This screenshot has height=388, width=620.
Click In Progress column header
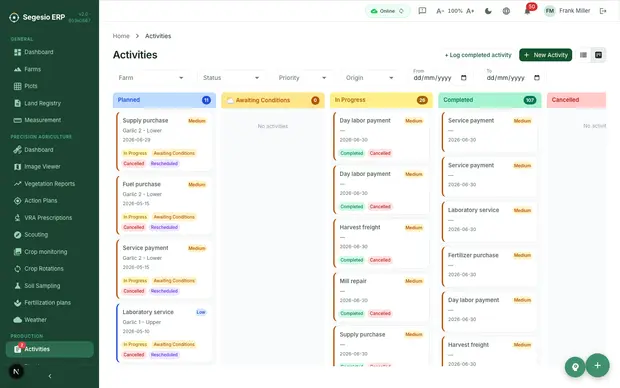[381, 100]
